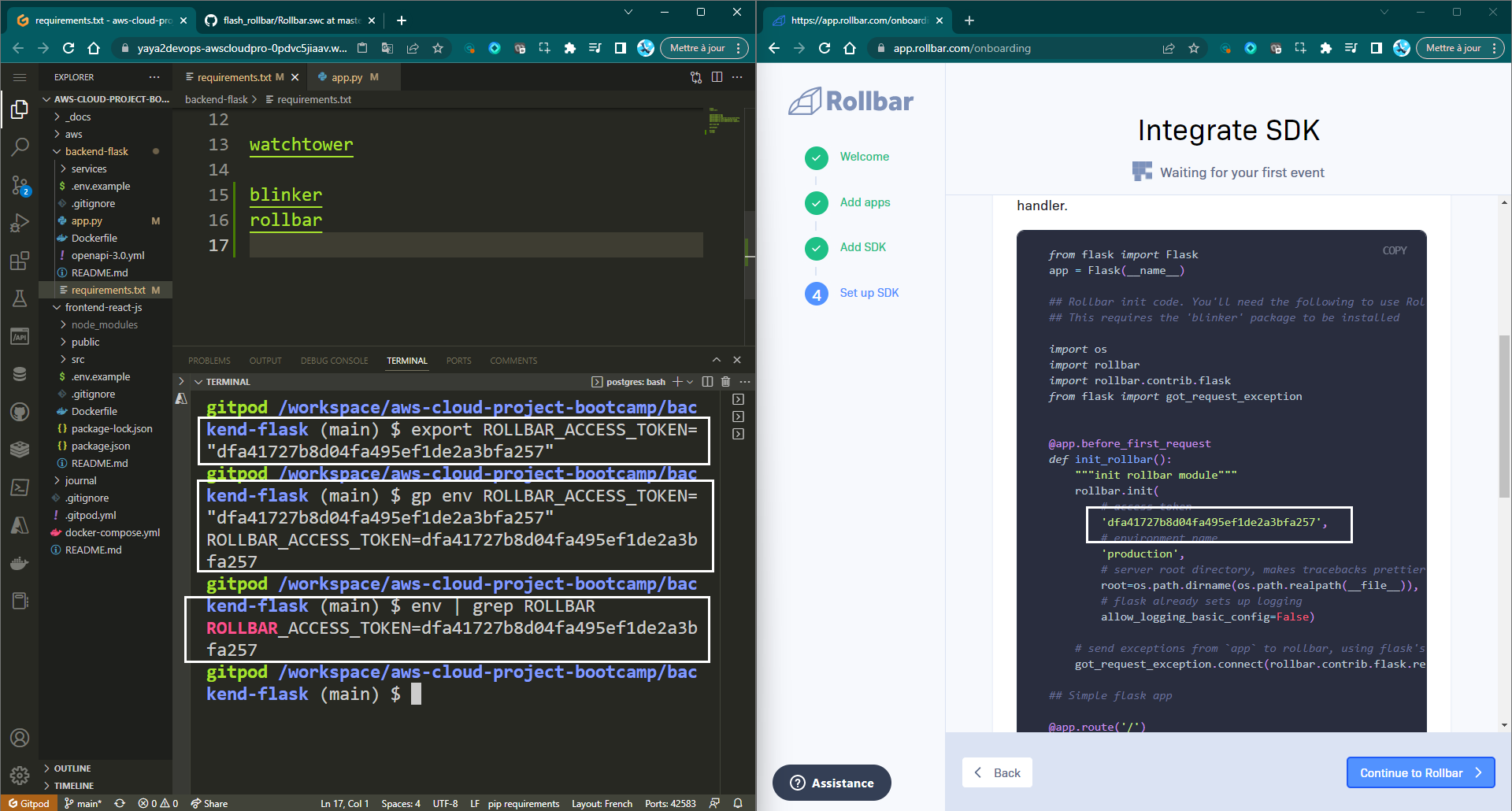Click Mettre à jour in Rollbar browser
Screen dimensions: 1512x811
click(1461, 48)
